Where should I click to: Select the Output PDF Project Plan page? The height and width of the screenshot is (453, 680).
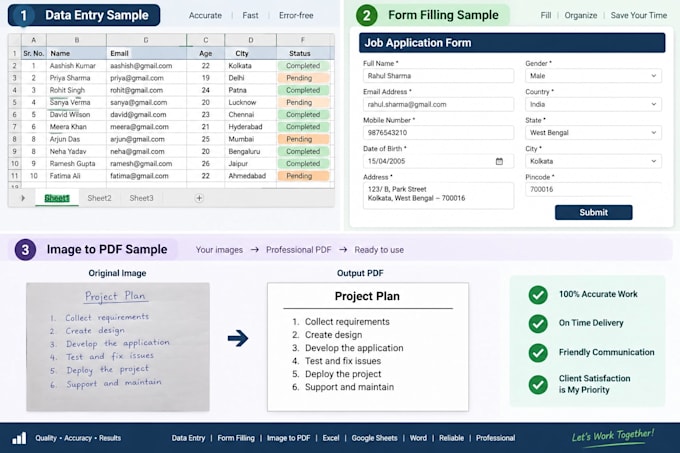[x=368, y=347]
